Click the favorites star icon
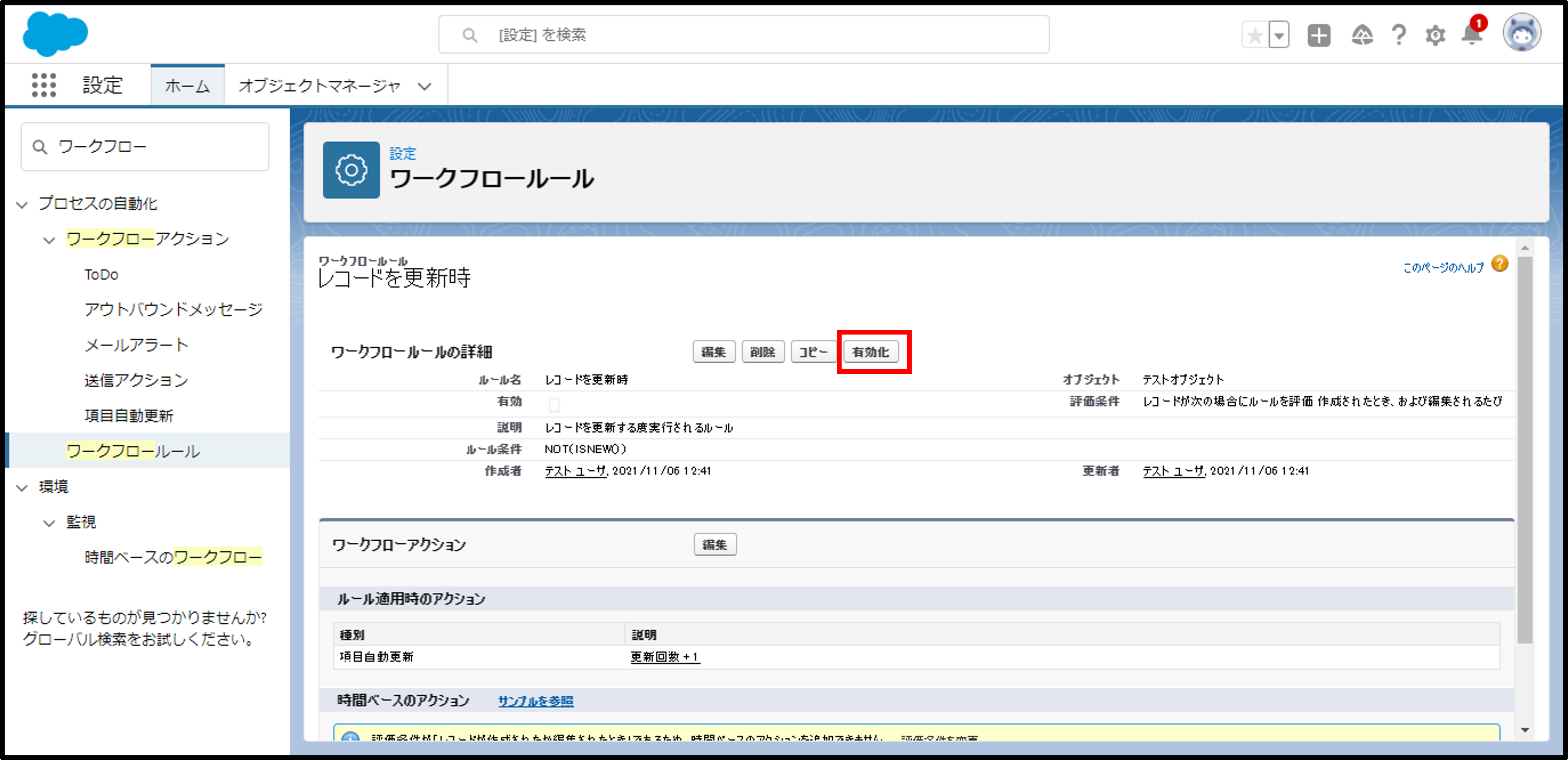 pyautogui.click(x=1255, y=35)
